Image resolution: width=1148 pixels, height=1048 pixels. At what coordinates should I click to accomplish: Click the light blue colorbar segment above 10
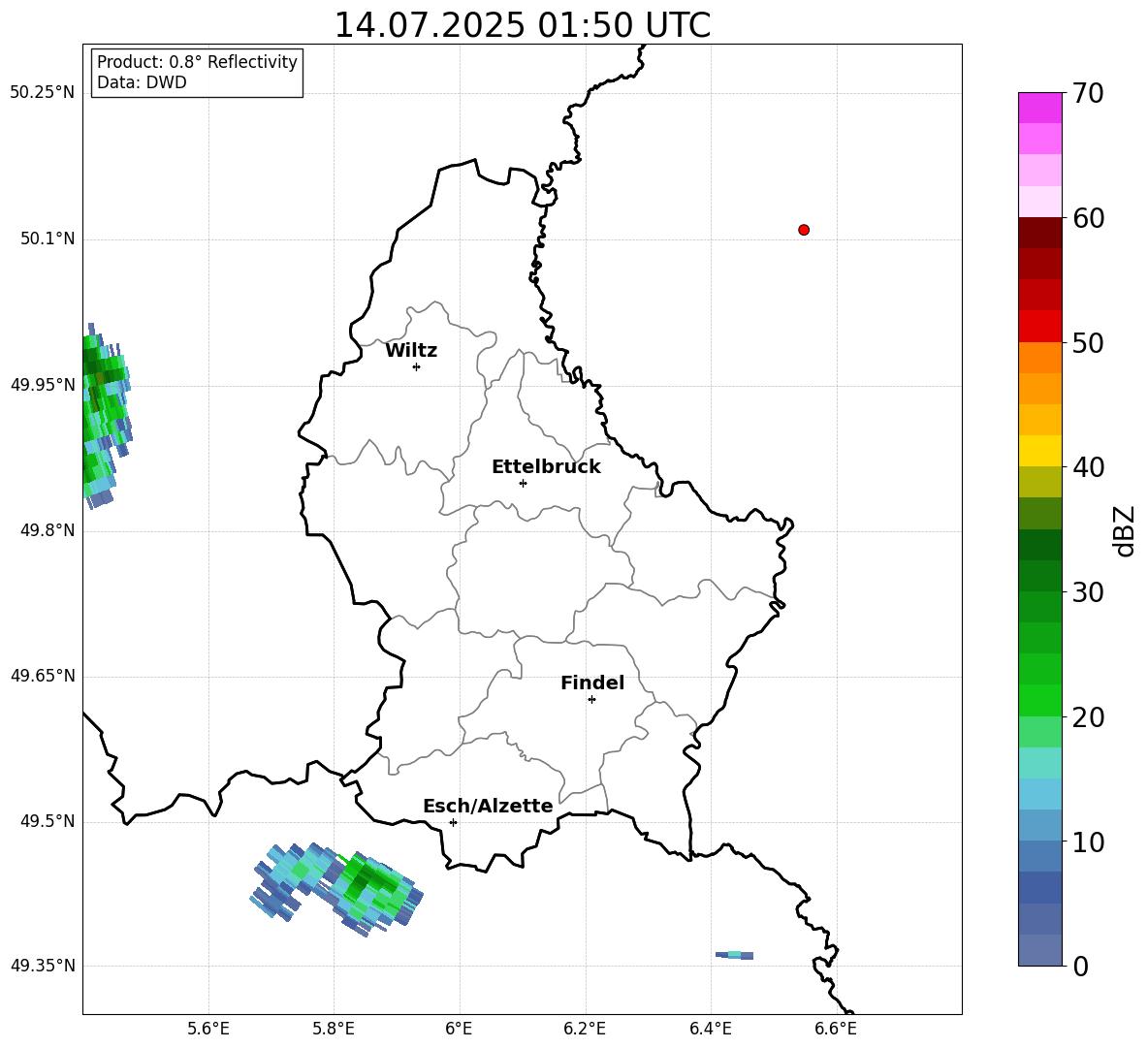[x=1039, y=826]
